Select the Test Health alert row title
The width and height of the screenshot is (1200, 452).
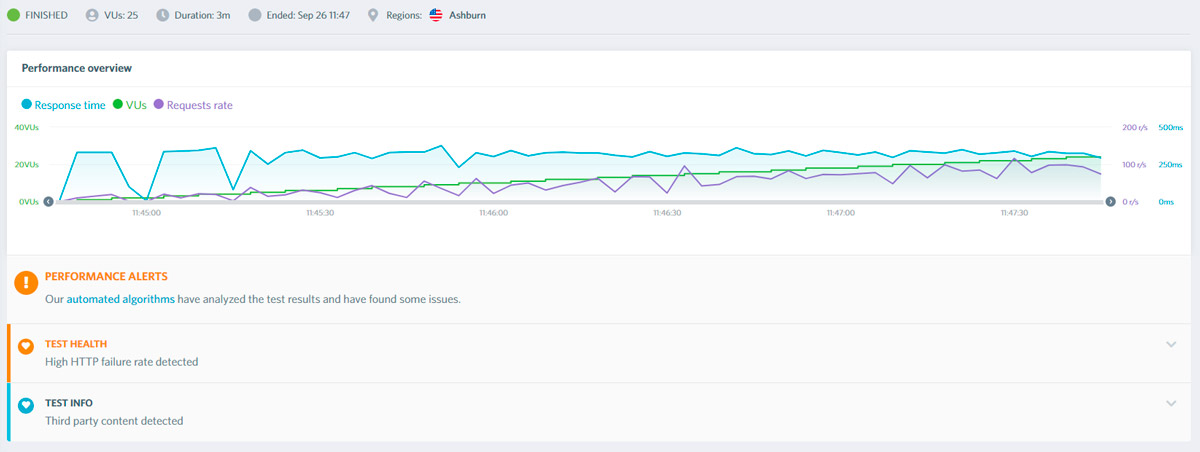[76, 343]
